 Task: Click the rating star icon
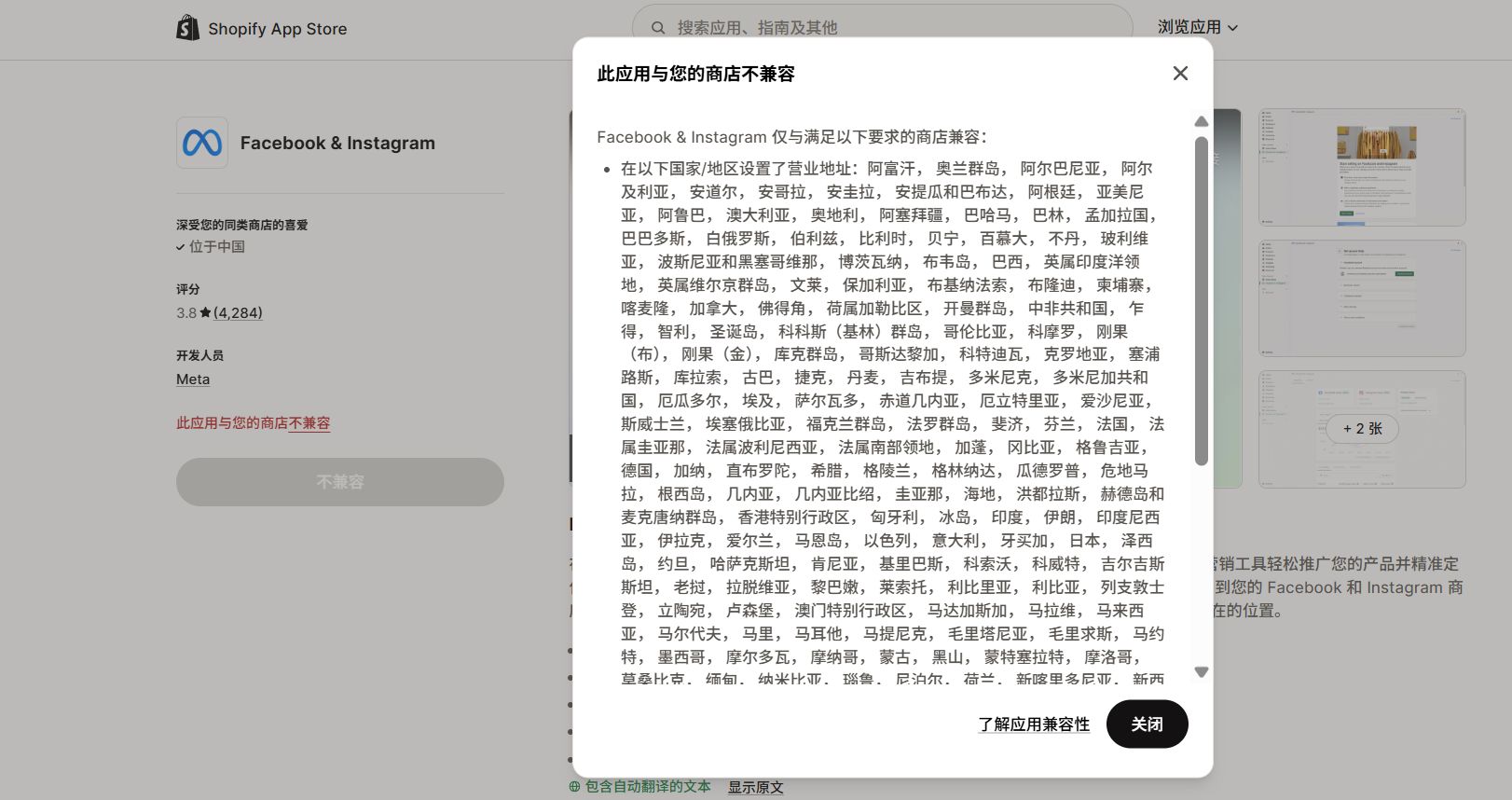[205, 312]
